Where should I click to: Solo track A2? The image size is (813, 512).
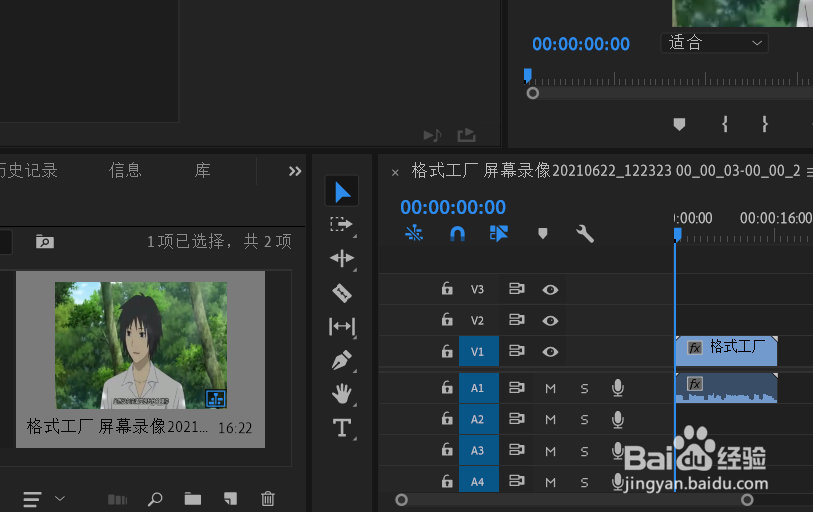click(584, 420)
